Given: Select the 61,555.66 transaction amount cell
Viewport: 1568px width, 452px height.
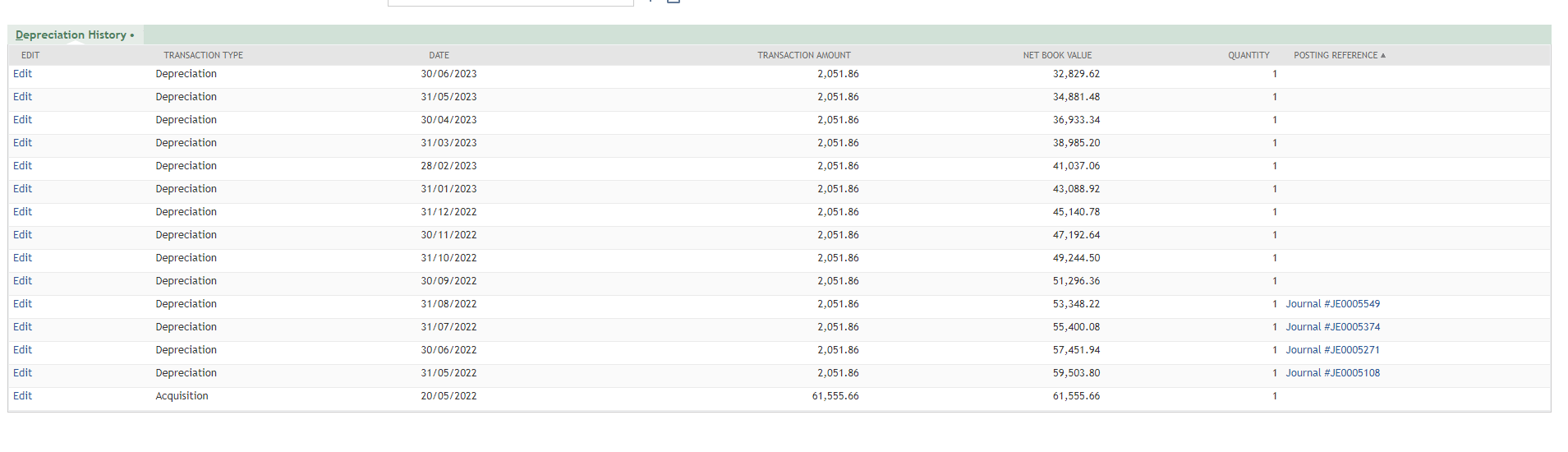Looking at the screenshot, I should coord(835,396).
